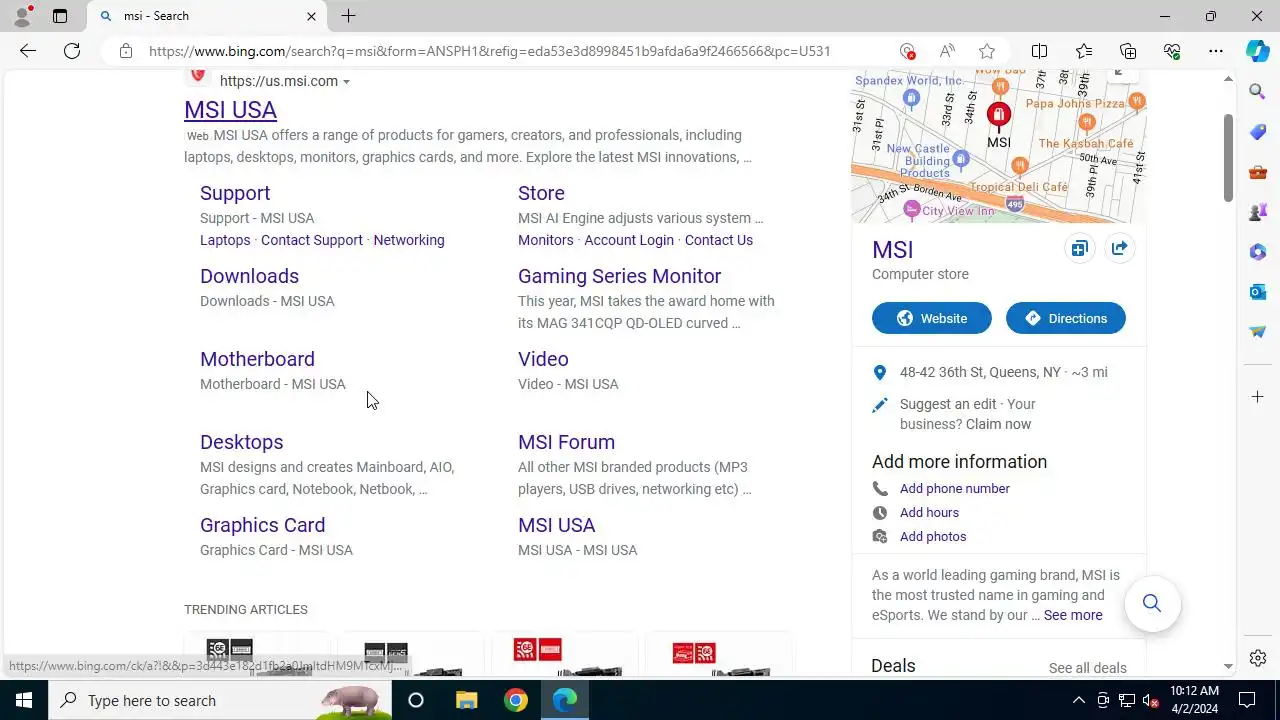Click the sidebar Search icon
Viewport: 1280px width, 720px height.
coord(1258,92)
